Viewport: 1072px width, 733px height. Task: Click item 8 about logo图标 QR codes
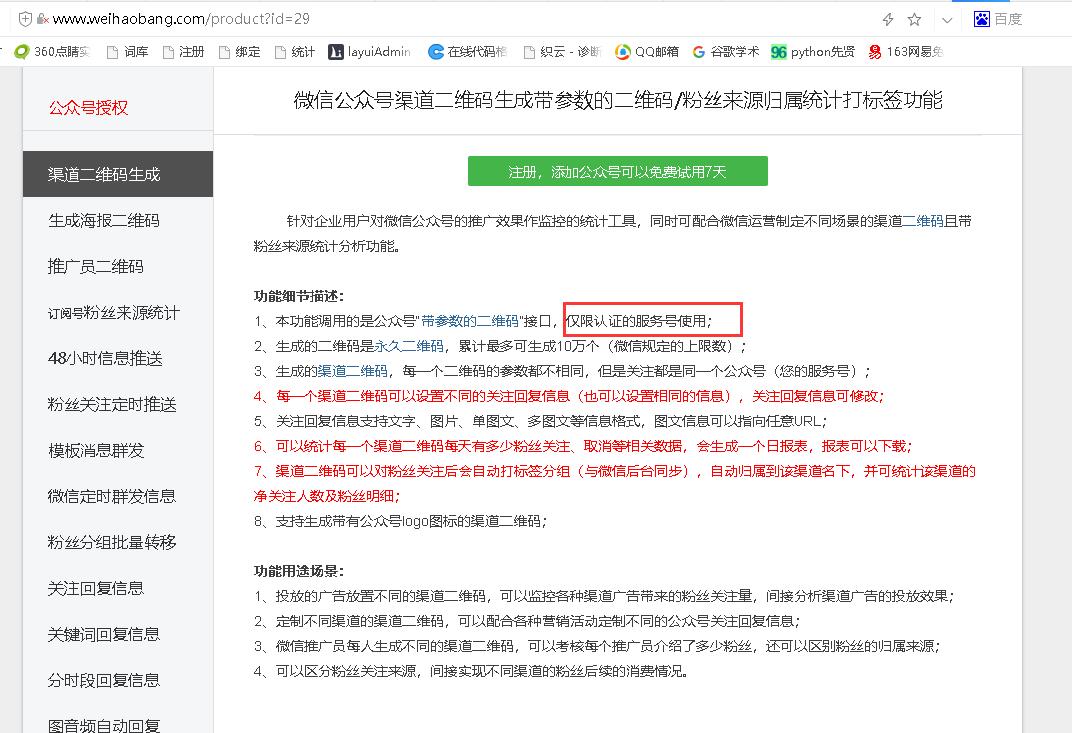(401, 521)
